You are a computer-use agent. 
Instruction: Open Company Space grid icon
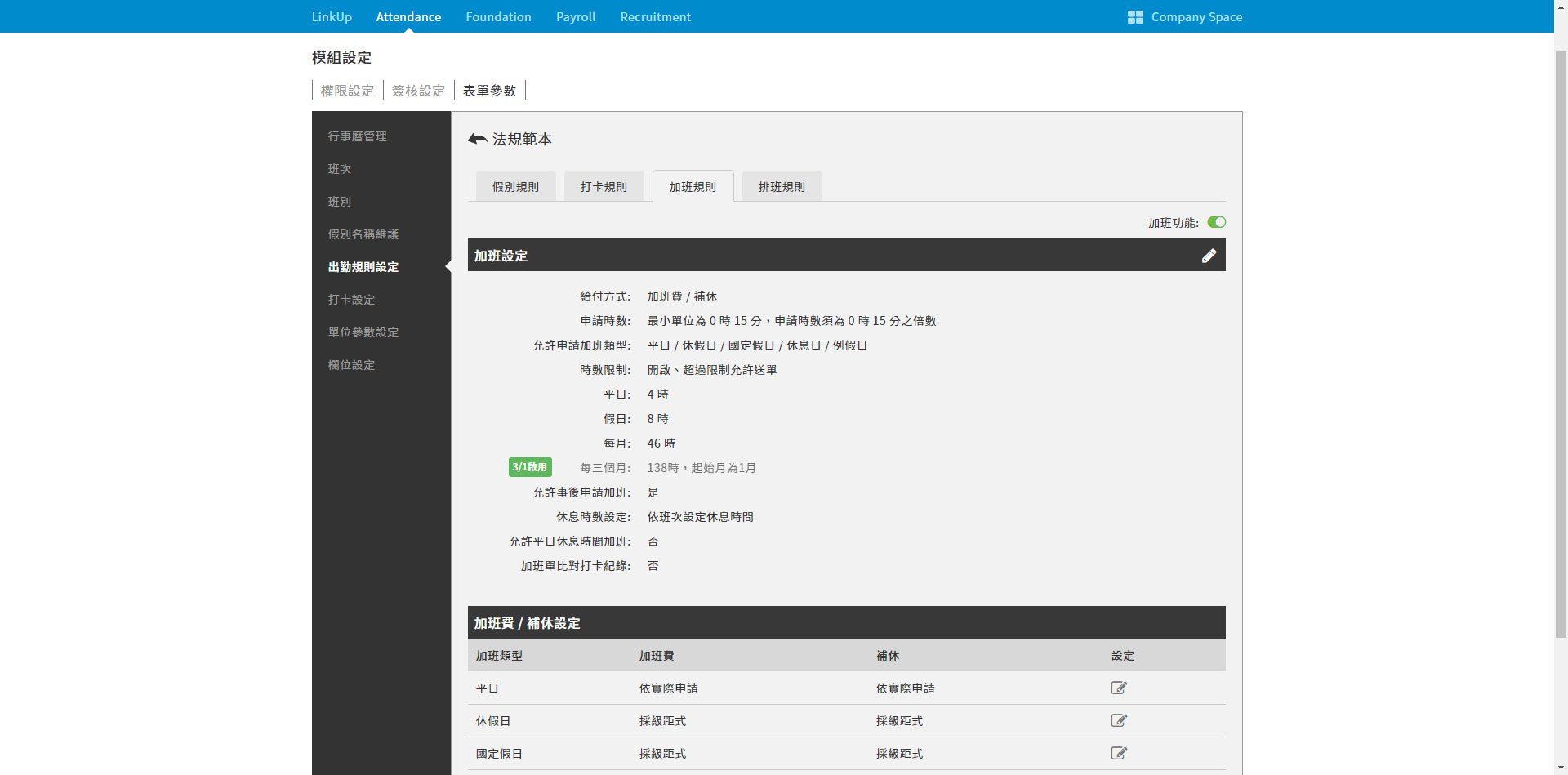coord(1135,17)
